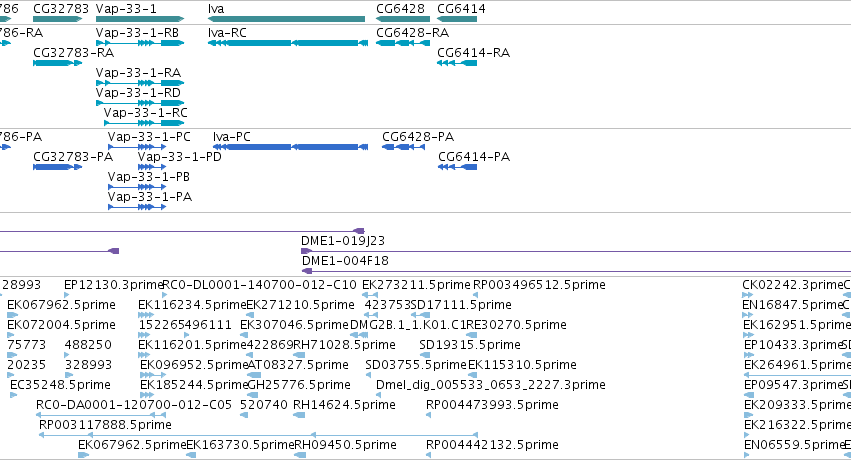The height and width of the screenshot is (460, 851).
Task: Select the CG32783-PA protein label
Action: click(x=73, y=157)
